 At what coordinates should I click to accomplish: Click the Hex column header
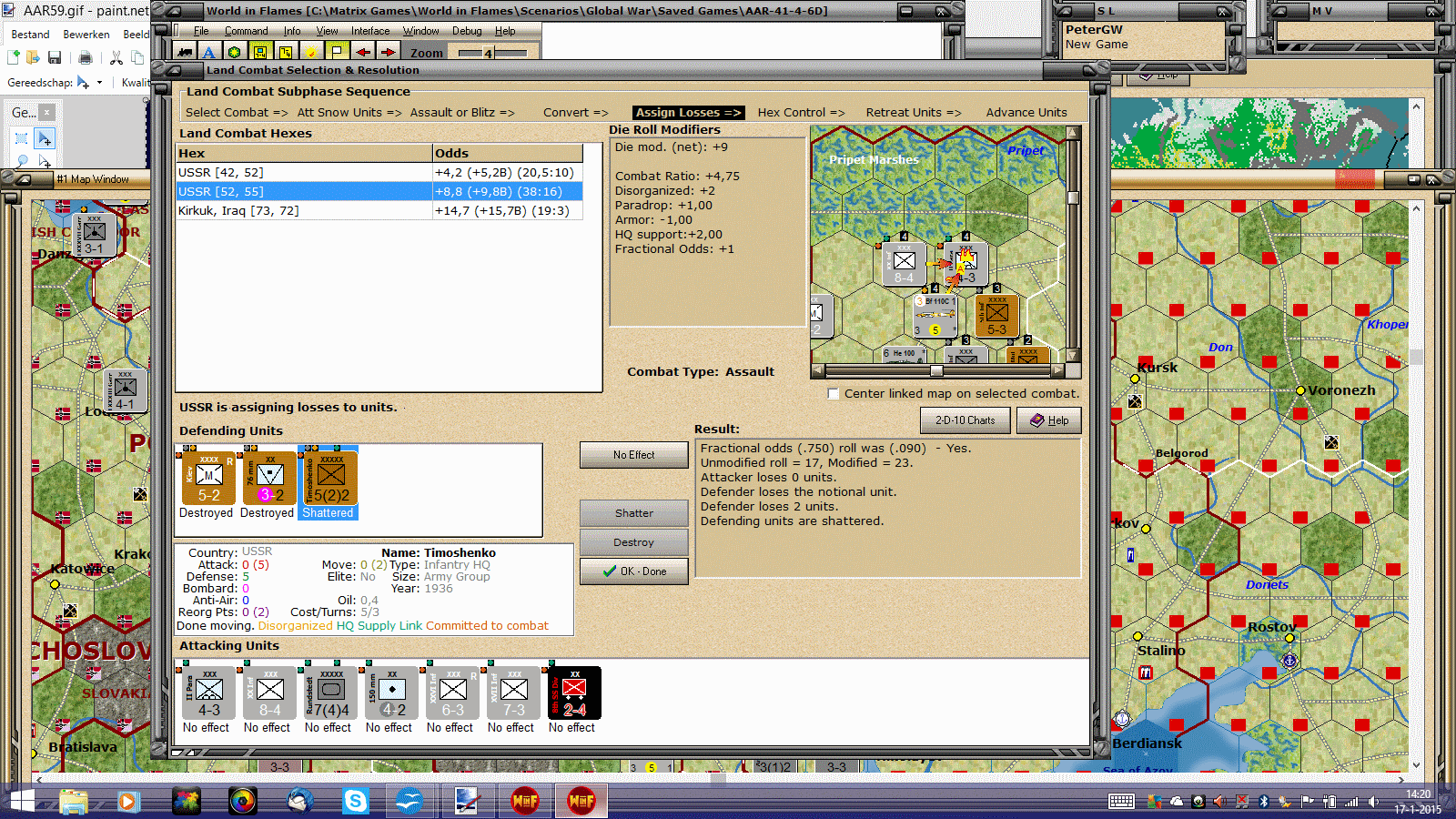[x=304, y=153]
